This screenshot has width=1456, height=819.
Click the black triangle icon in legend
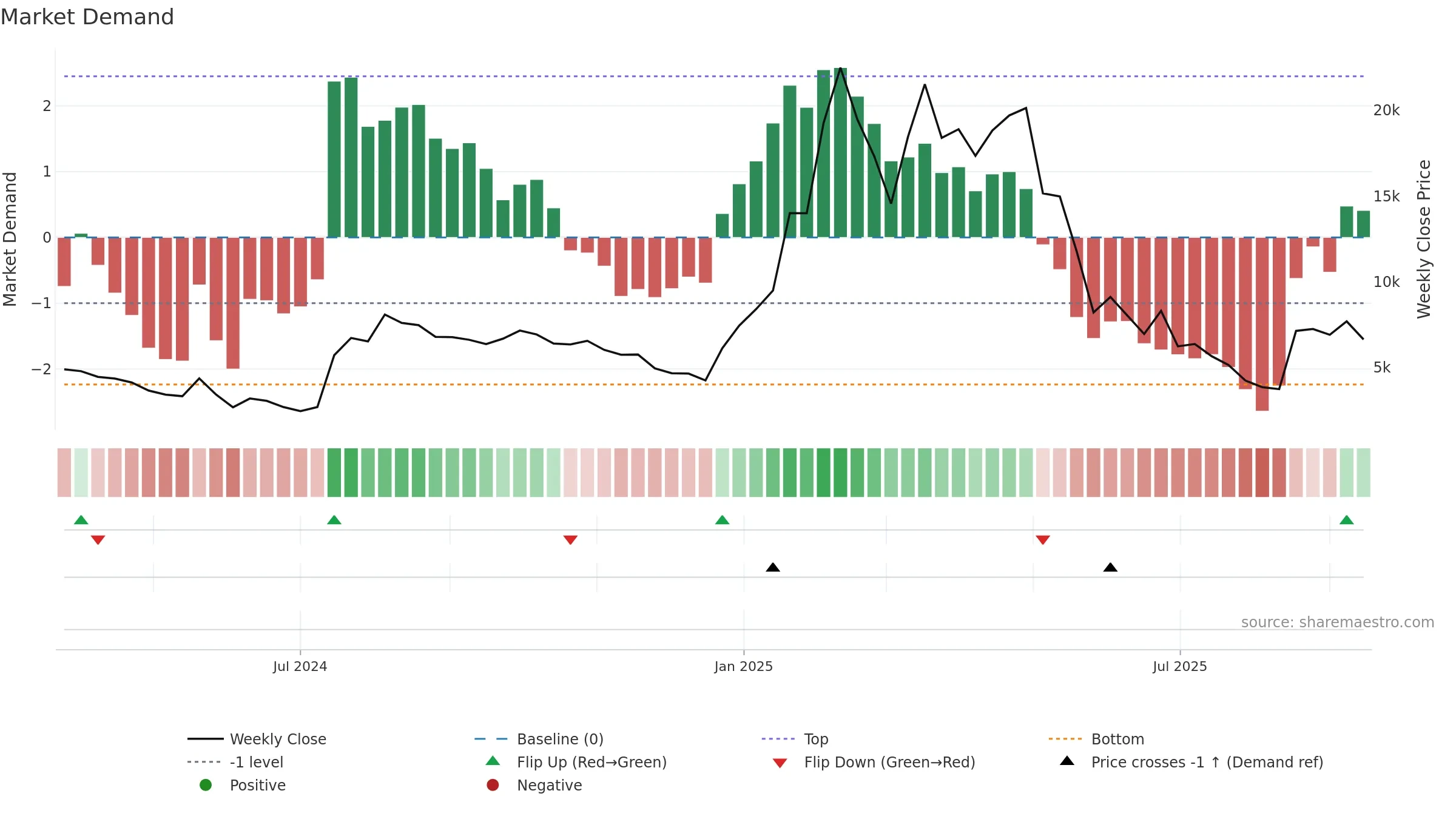[1067, 761]
